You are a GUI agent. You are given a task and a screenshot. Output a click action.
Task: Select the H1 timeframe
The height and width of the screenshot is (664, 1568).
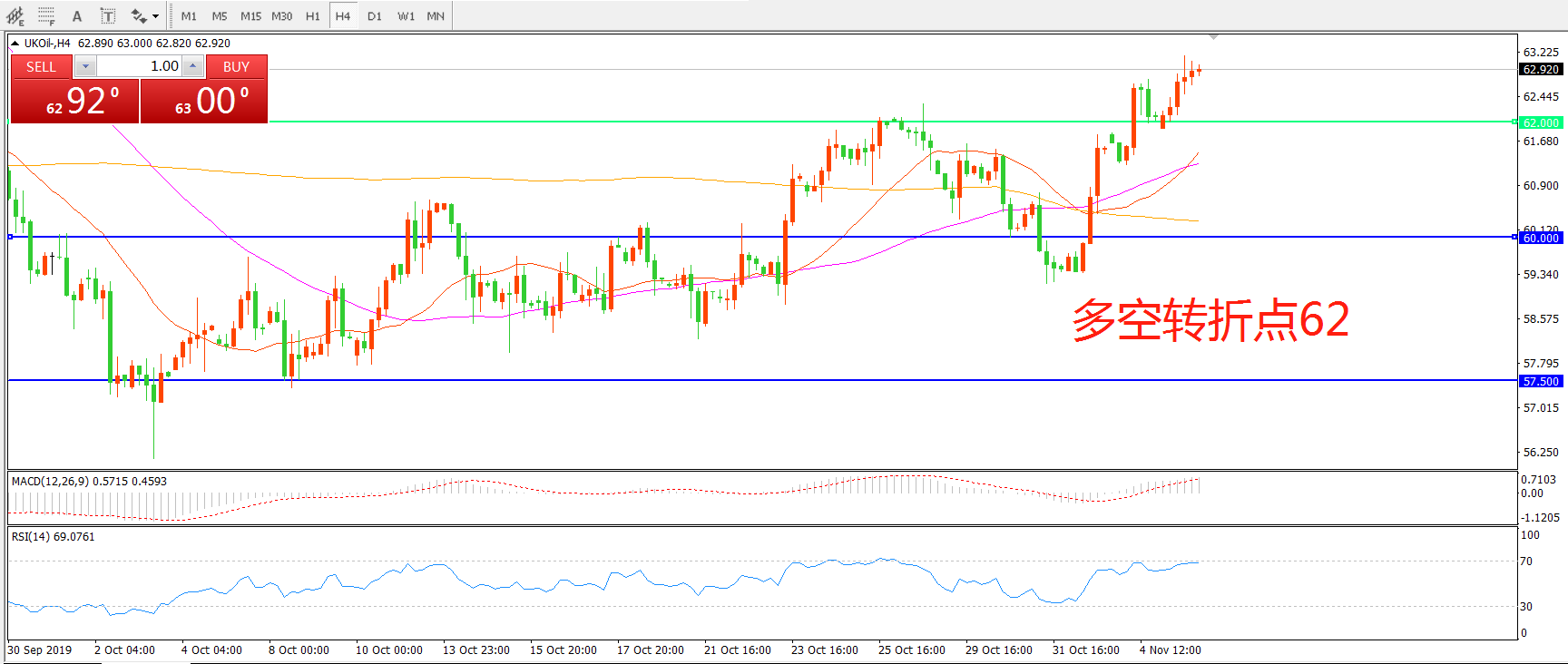pyautogui.click(x=312, y=15)
